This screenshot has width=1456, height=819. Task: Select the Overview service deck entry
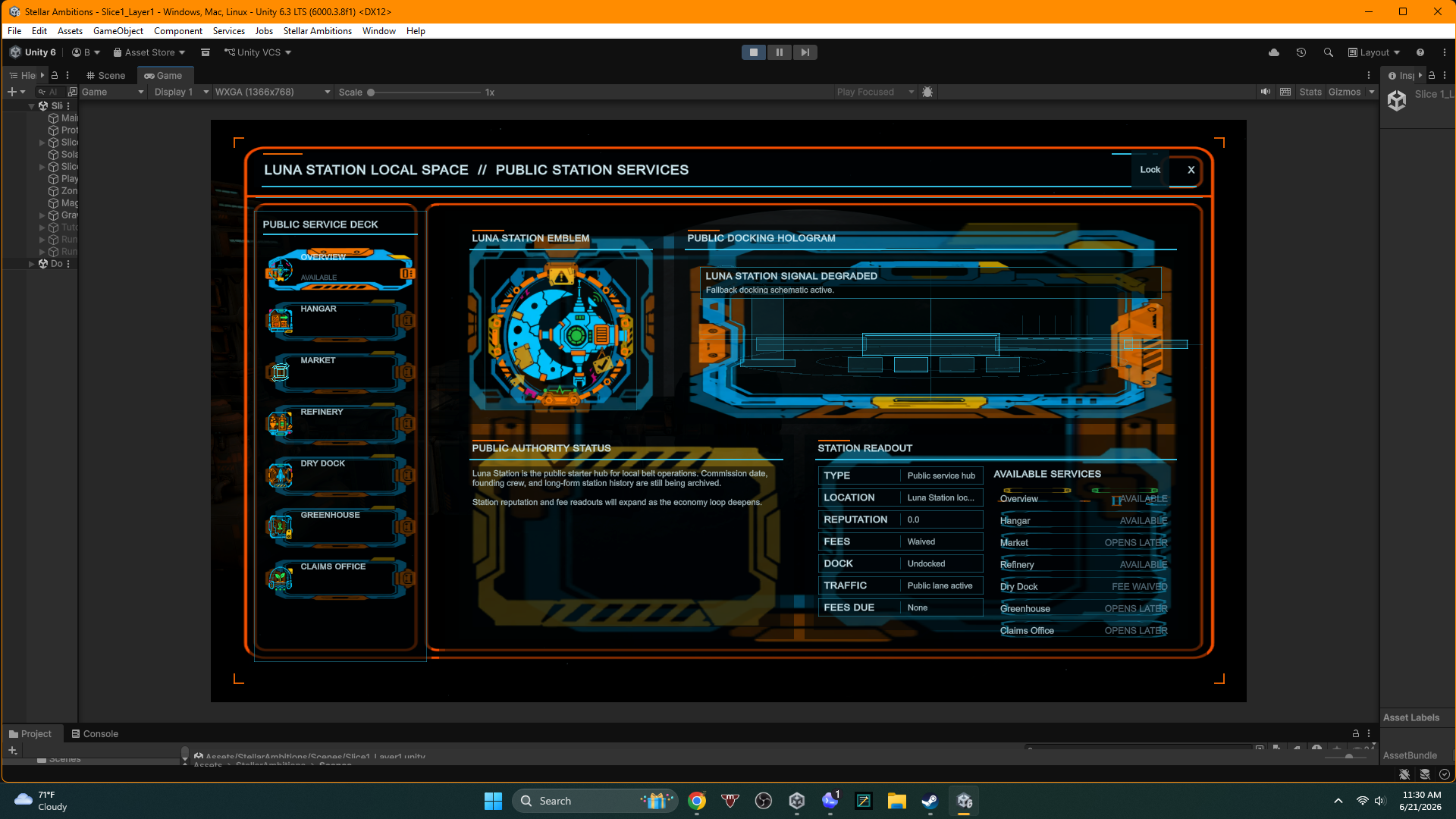coord(340,270)
